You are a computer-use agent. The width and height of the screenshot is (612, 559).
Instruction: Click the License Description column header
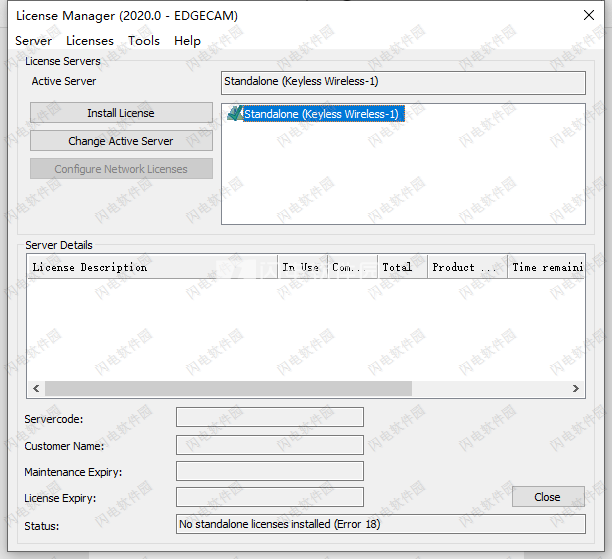click(153, 267)
